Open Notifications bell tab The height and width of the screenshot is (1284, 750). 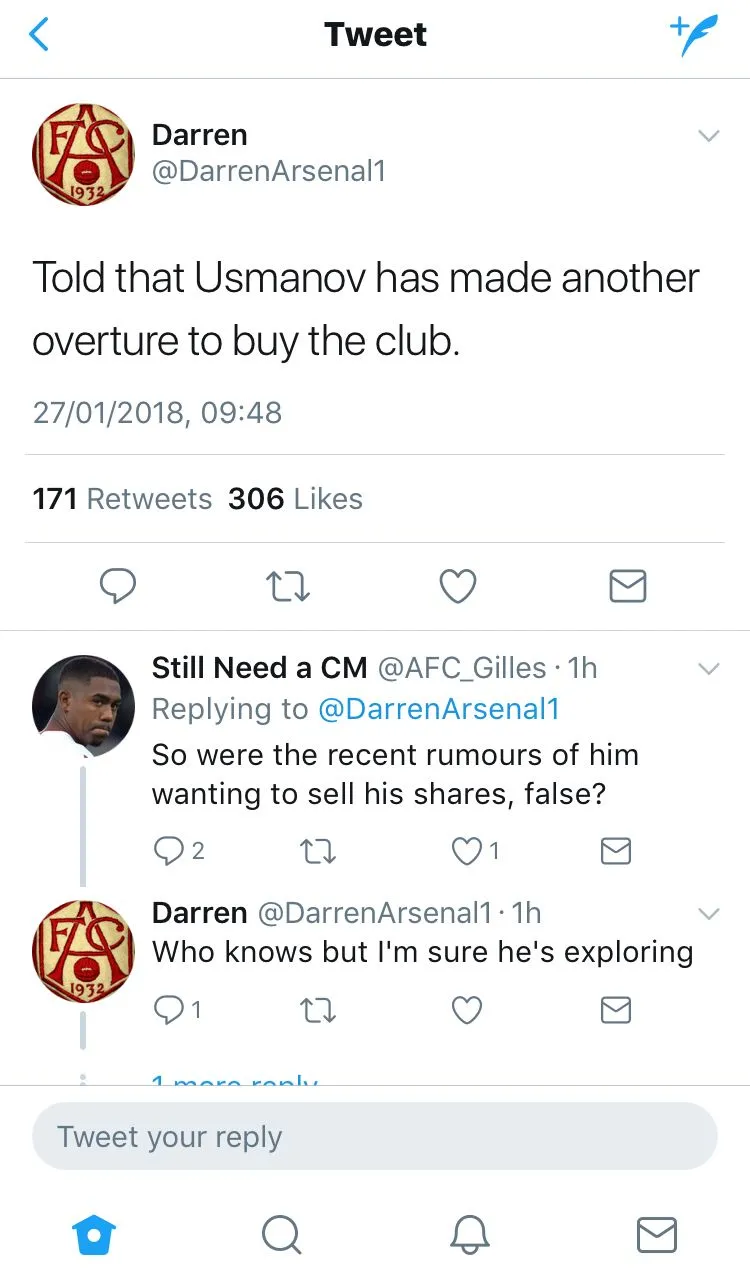[x=469, y=1235]
